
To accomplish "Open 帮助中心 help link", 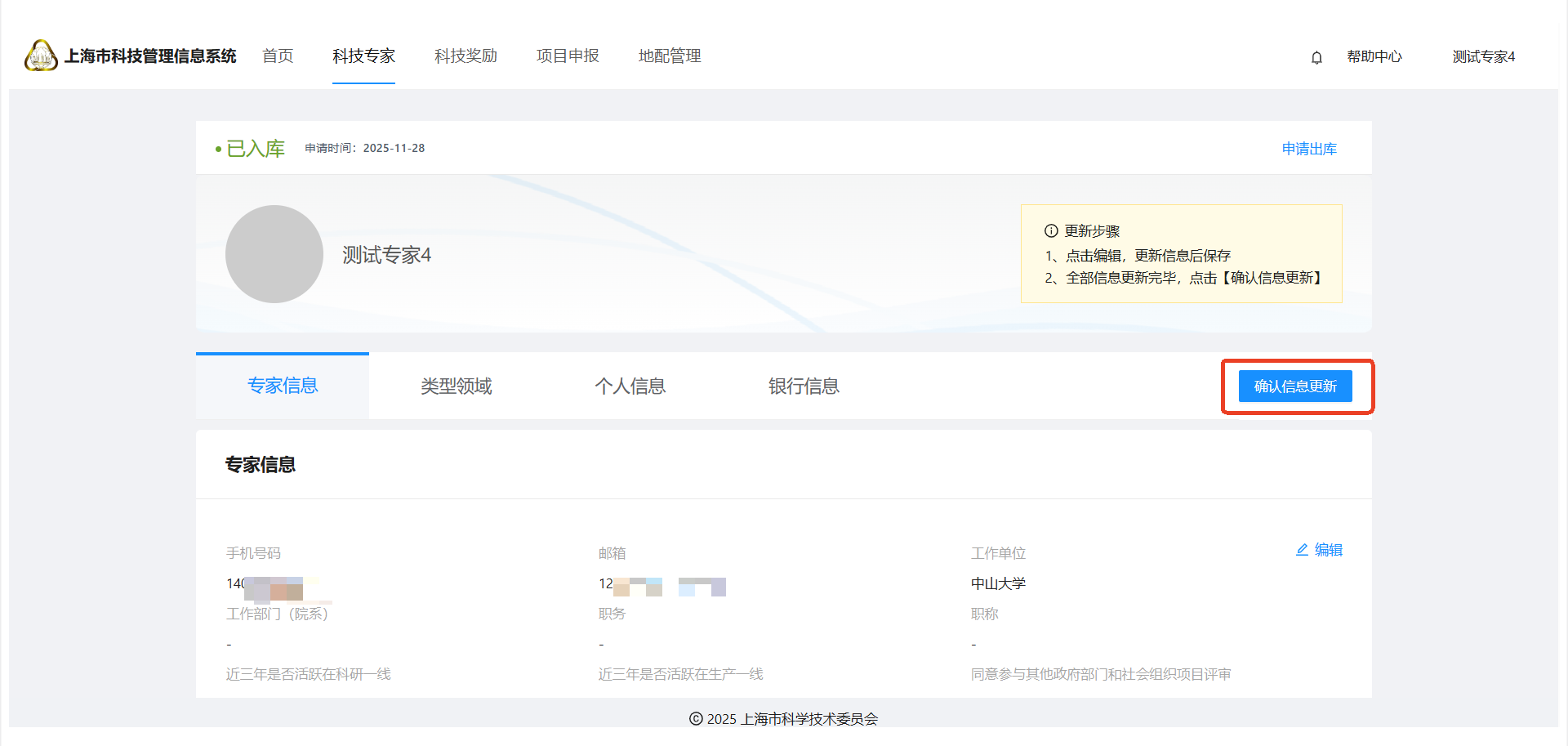I will (x=1374, y=56).
